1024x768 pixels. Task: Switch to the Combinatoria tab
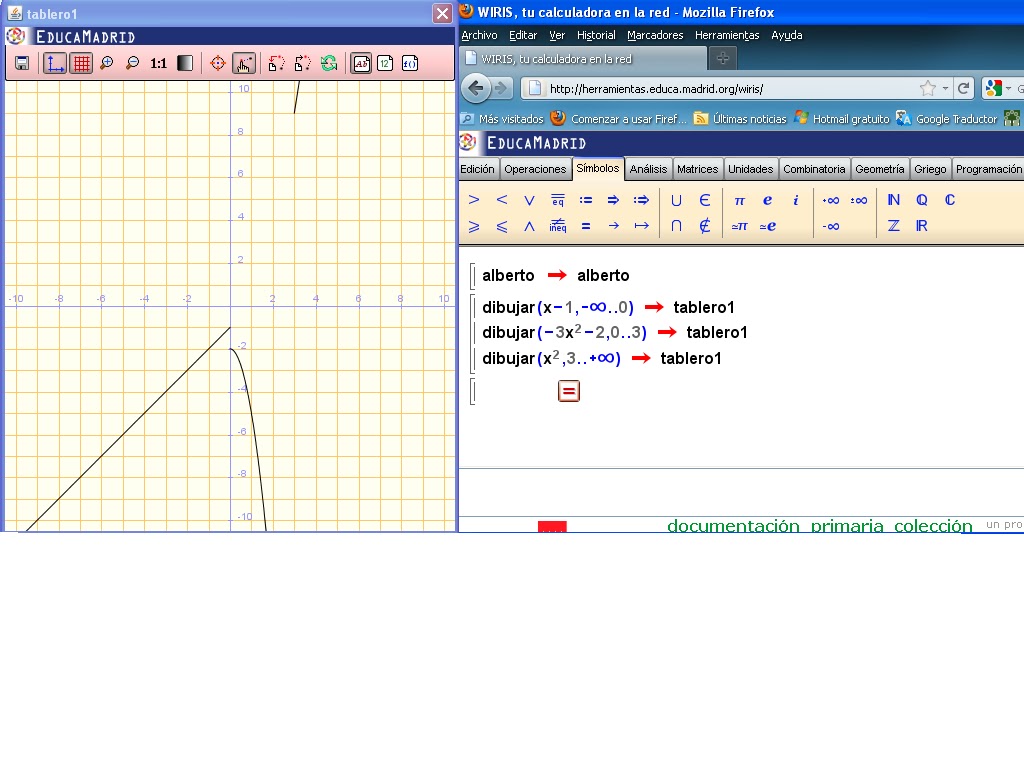(x=814, y=169)
